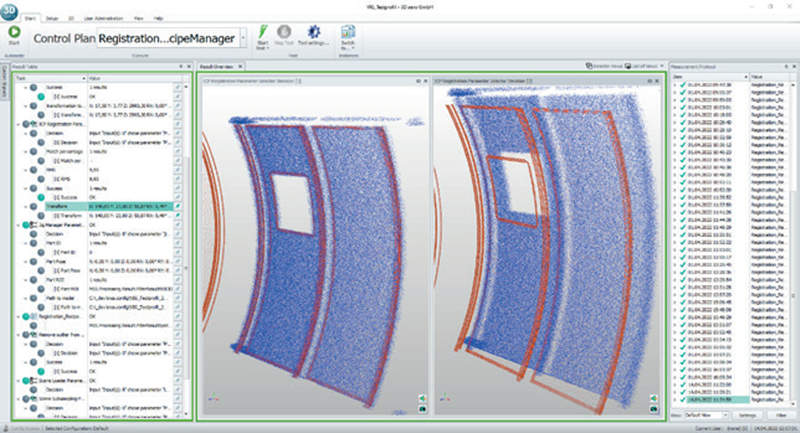This screenshot has height=433, width=800.
Task: Click camera icon in right 3D viewer
Action: pos(652,408)
